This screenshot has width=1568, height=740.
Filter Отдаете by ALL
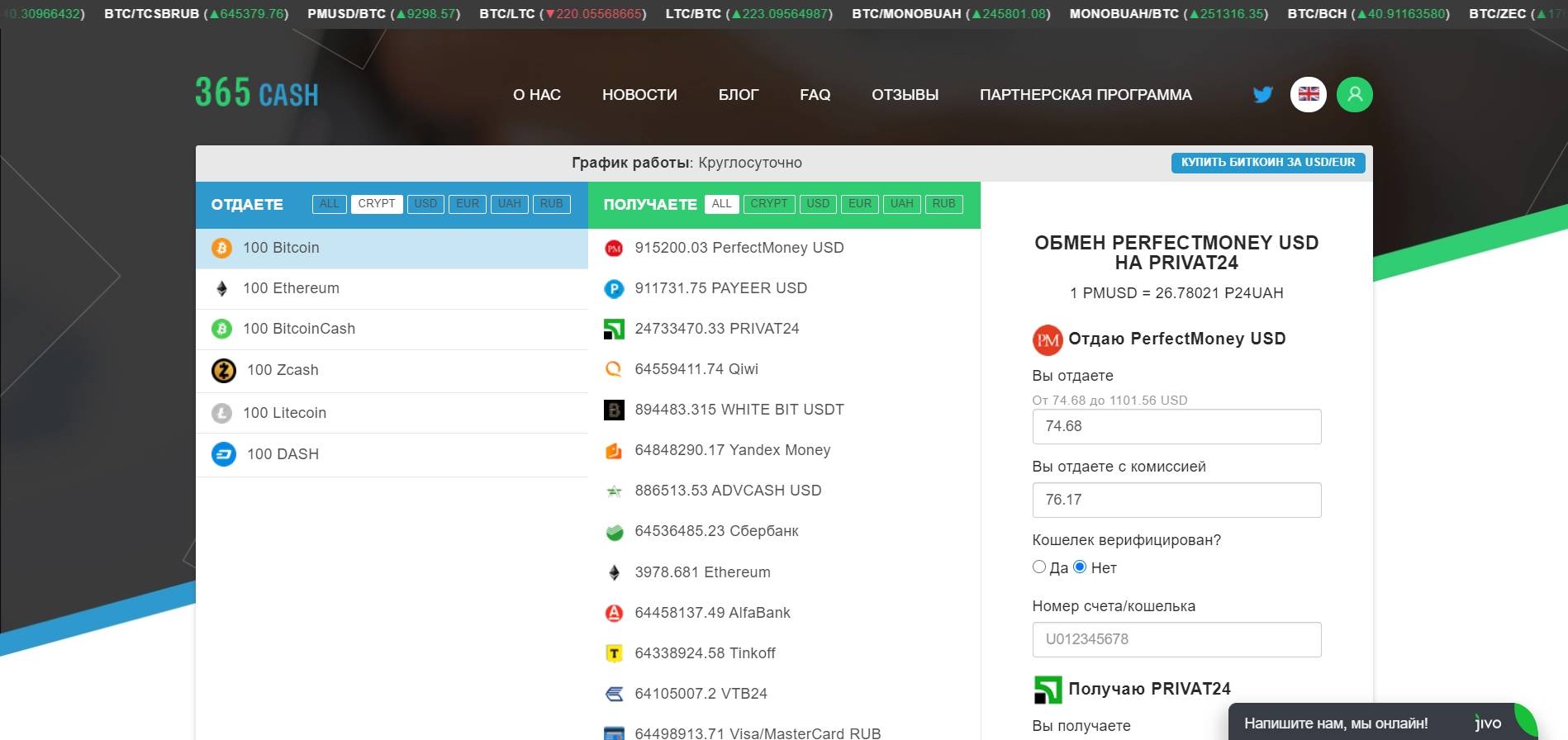point(330,204)
